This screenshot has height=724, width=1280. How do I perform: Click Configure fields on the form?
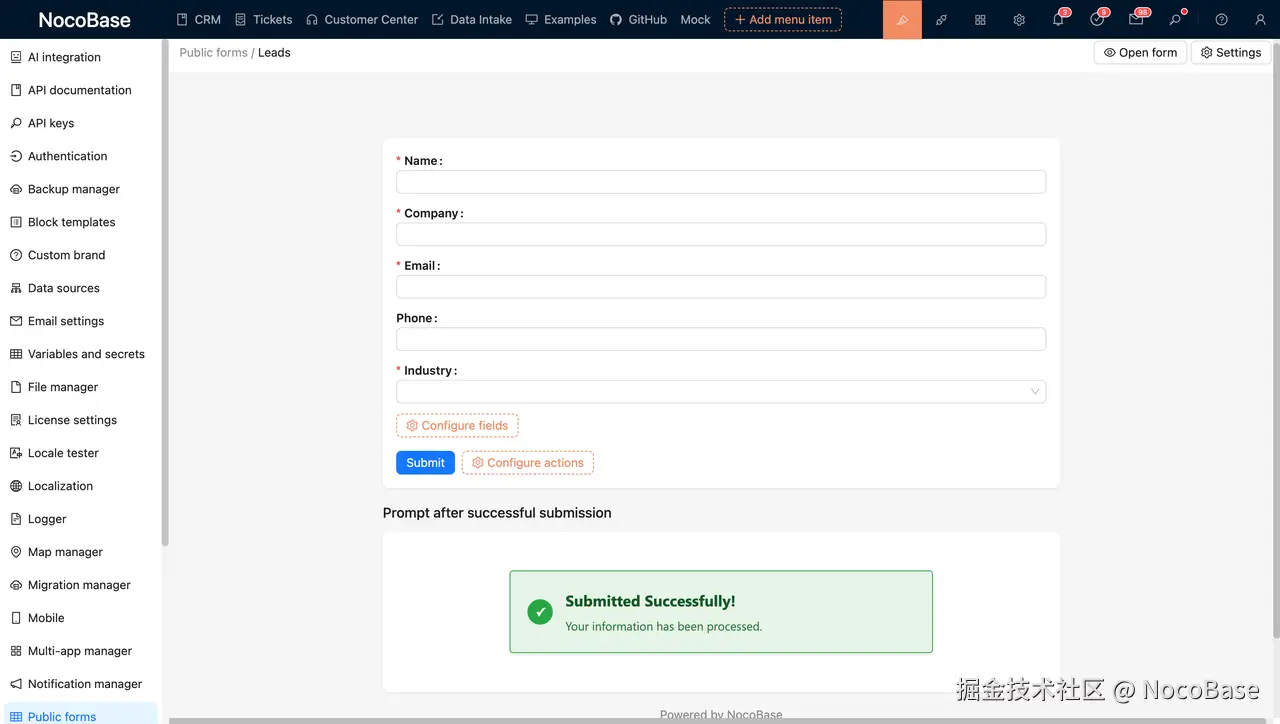457,425
